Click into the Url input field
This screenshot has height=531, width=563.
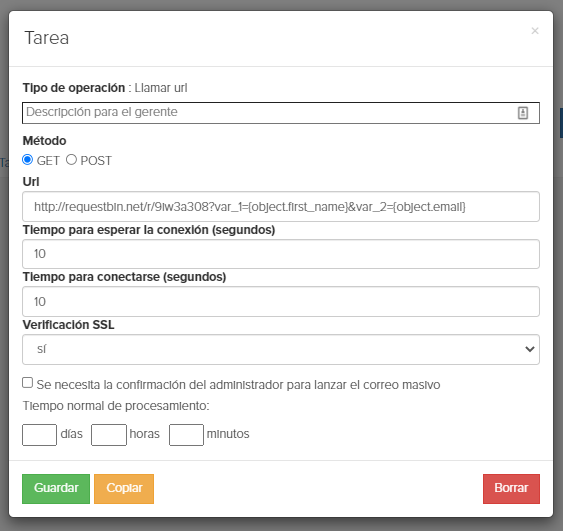pos(281,206)
